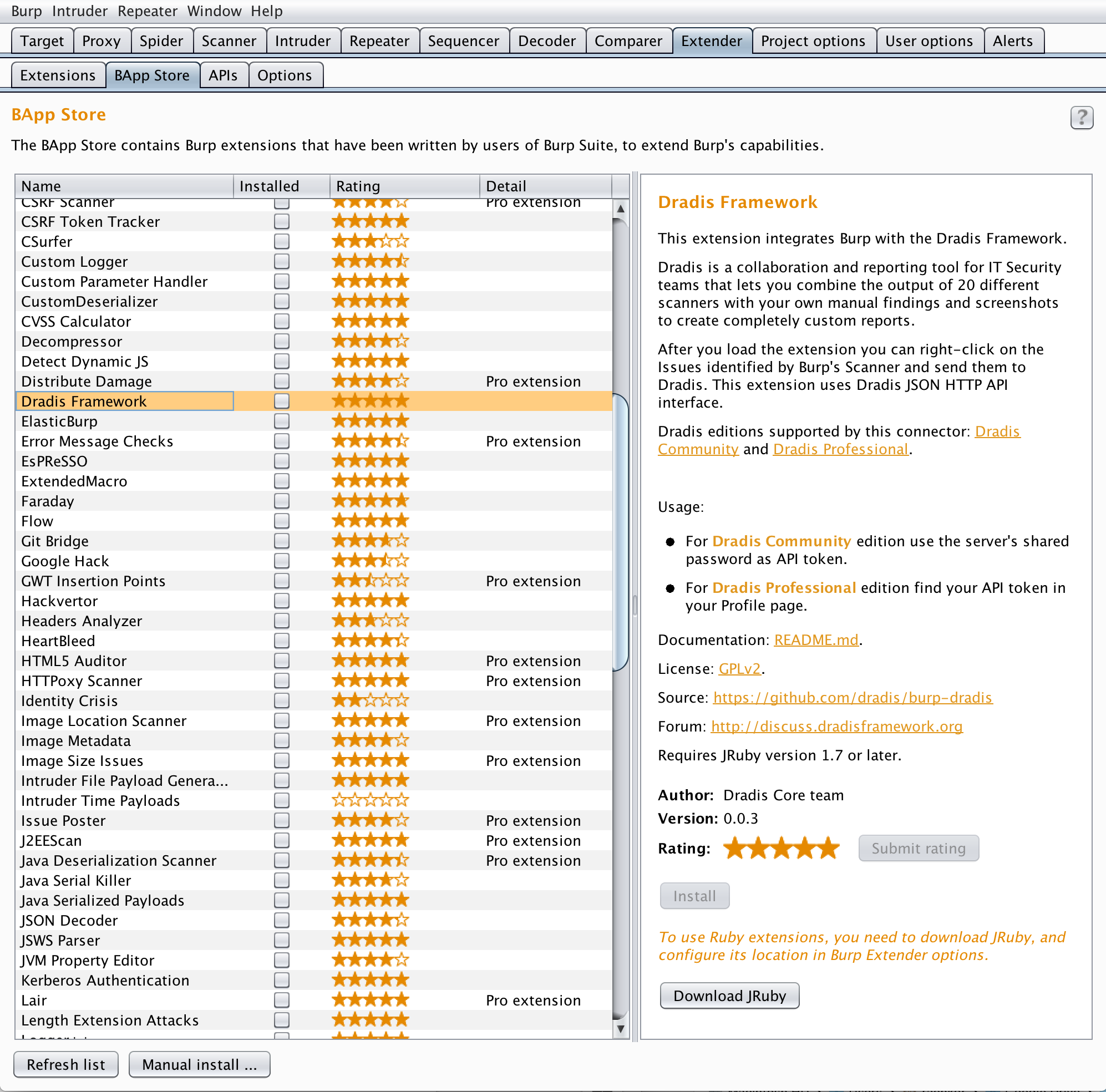Click the scroll down arrow of extension list
1106x1092 pixels.
pyautogui.click(x=620, y=1028)
